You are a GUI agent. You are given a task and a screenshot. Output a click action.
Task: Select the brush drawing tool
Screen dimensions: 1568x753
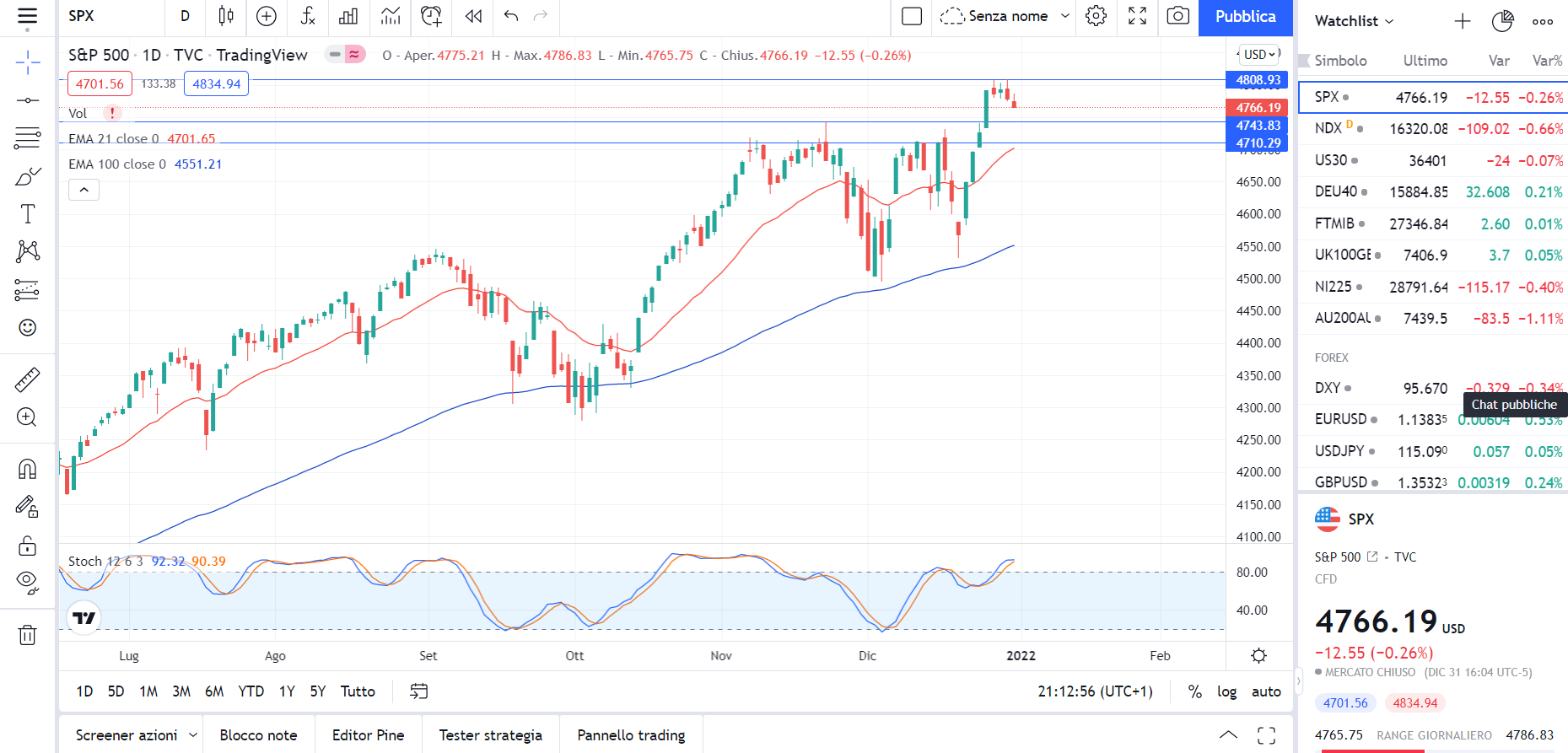coord(27,176)
